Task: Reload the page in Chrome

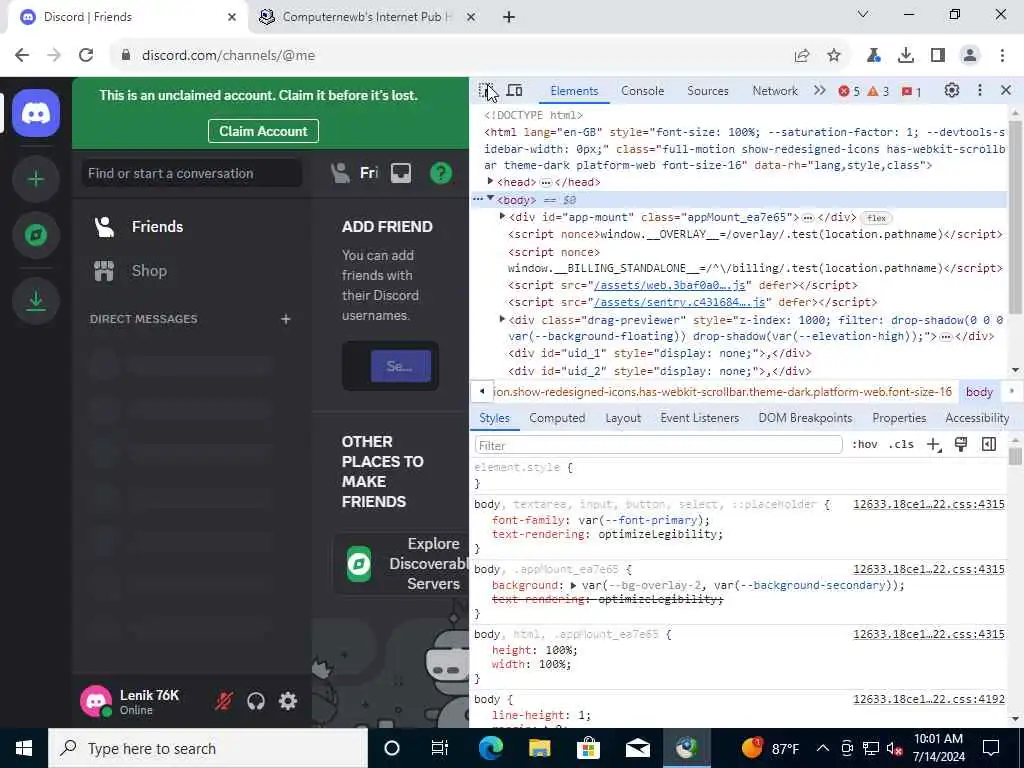Action: tap(86, 55)
